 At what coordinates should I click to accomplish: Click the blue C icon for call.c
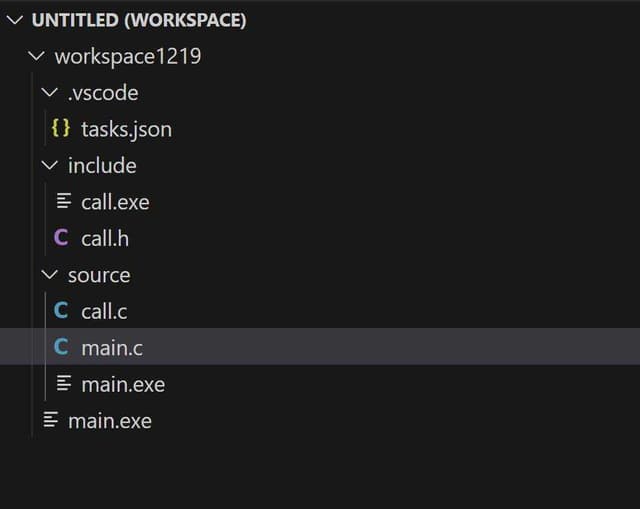(x=61, y=311)
